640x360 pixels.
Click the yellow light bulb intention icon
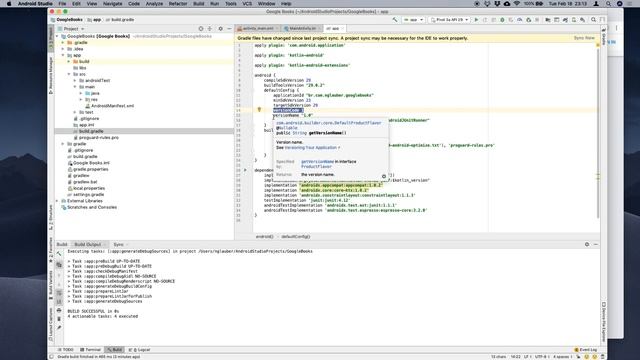259,110
